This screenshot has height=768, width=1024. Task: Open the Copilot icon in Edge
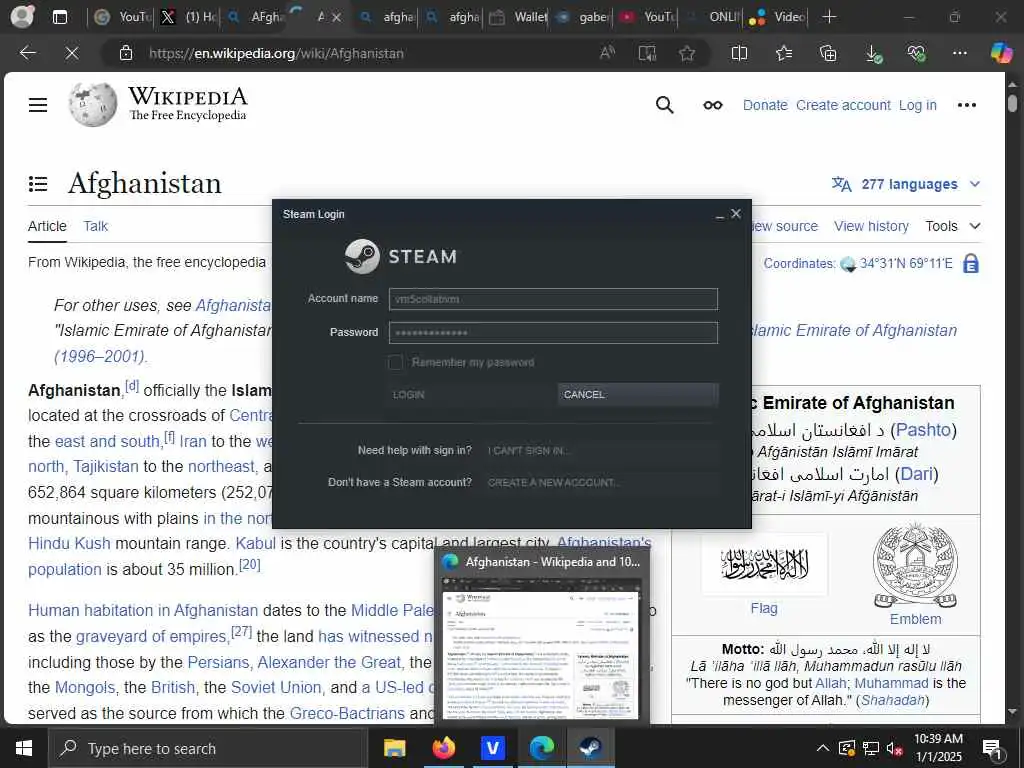tap(1001, 53)
